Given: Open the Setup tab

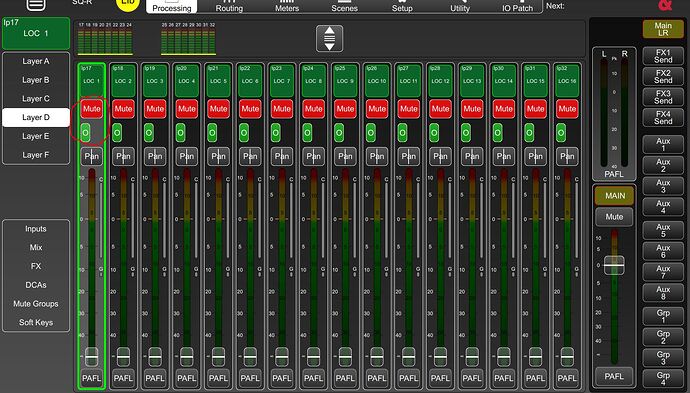Looking at the screenshot, I should point(402,7).
